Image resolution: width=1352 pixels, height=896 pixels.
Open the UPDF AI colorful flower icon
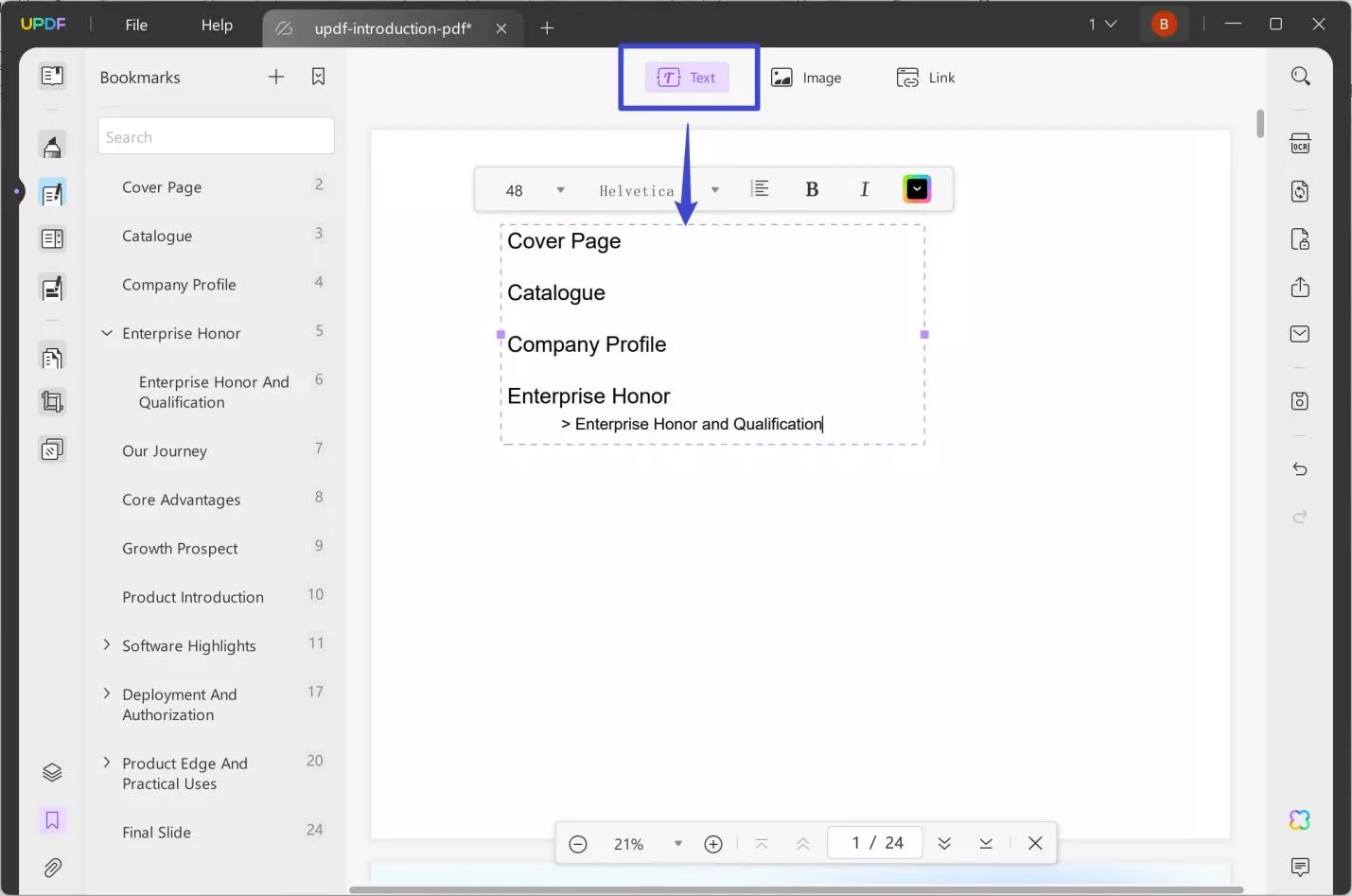tap(1300, 820)
